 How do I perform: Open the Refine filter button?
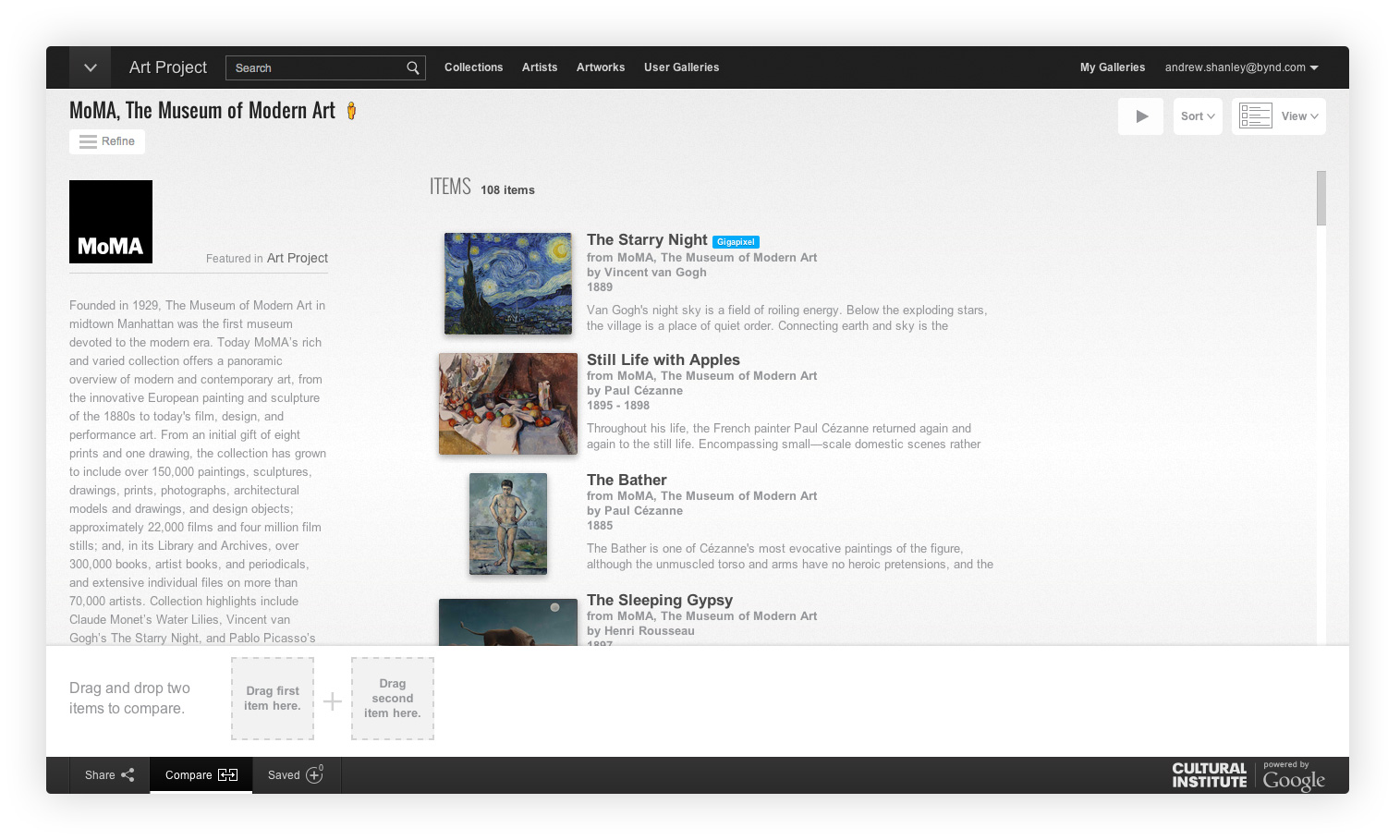coord(107,141)
